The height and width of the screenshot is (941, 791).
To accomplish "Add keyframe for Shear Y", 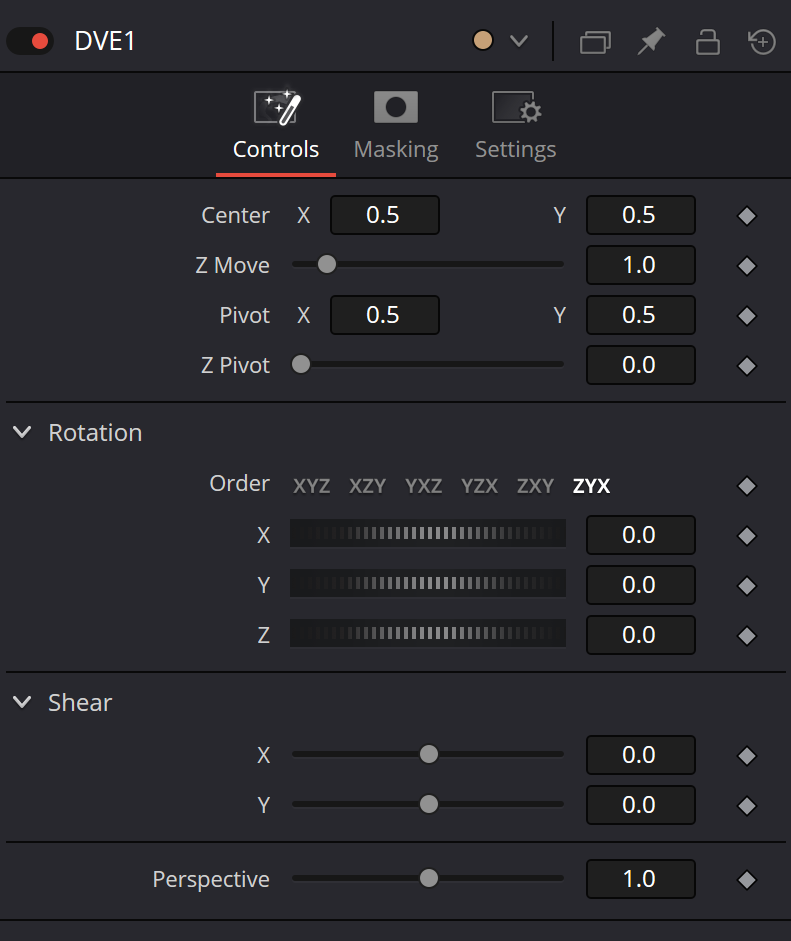I will click(x=747, y=805).
